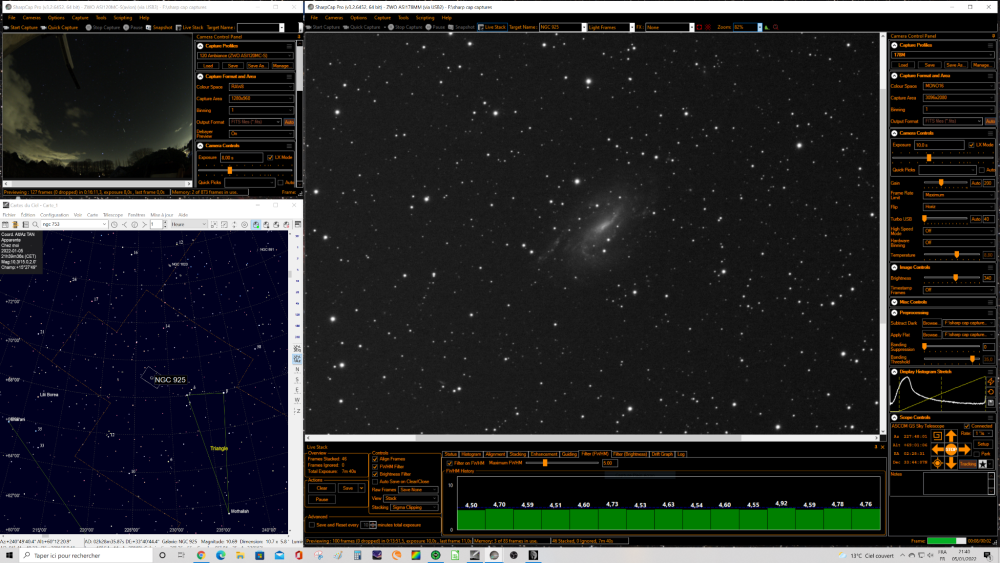Click Windows taskbar search box
The height and width of the screenshot is (563, 1000).
[x=86, y=556]
